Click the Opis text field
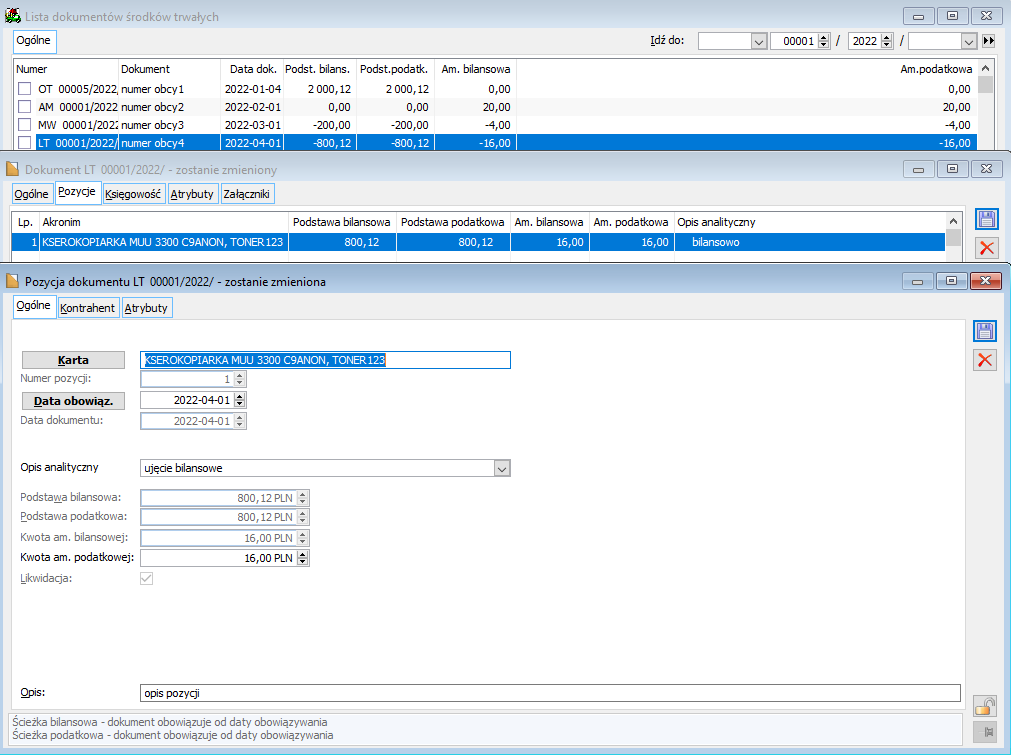Screen dimensions: 1011x755 coord(550,693)
